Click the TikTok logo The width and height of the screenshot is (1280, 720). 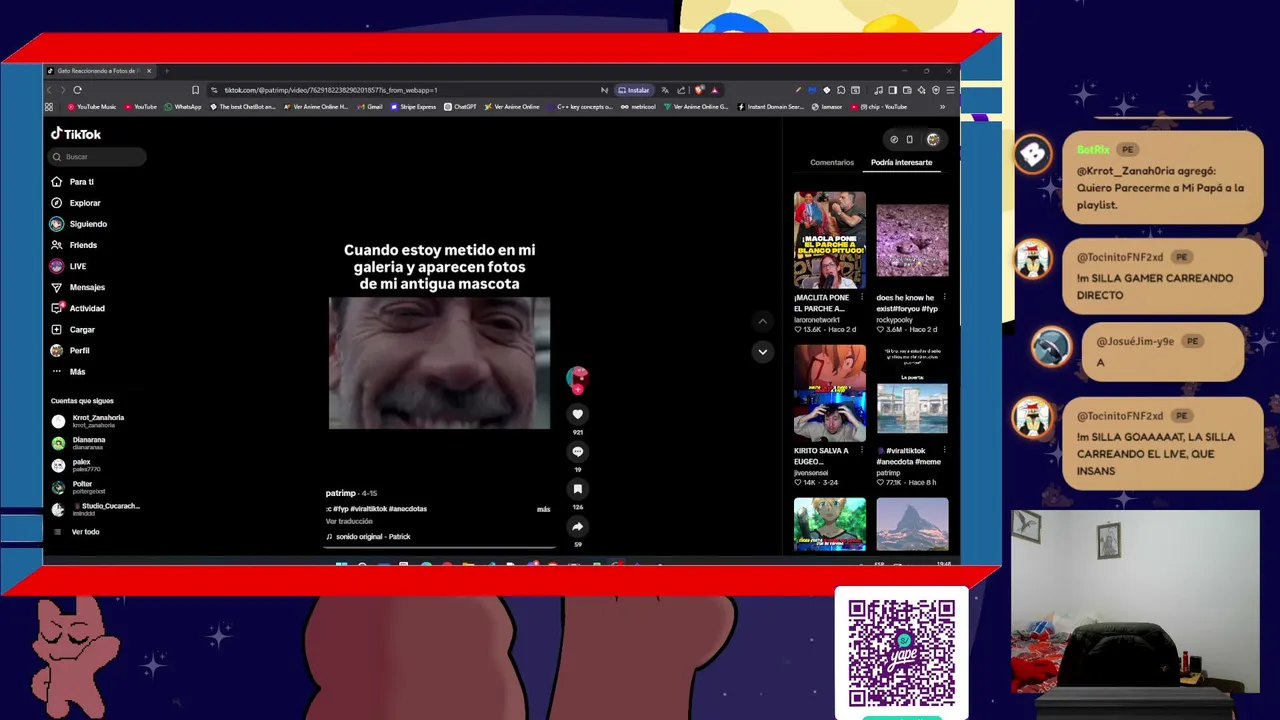click(x=76, y=134)
